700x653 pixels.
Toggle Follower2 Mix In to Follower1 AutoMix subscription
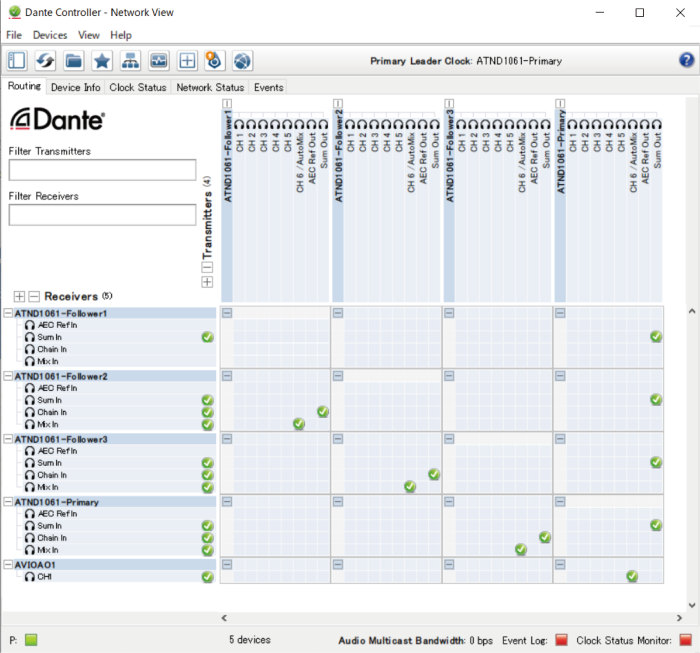(x=299, y=424)
